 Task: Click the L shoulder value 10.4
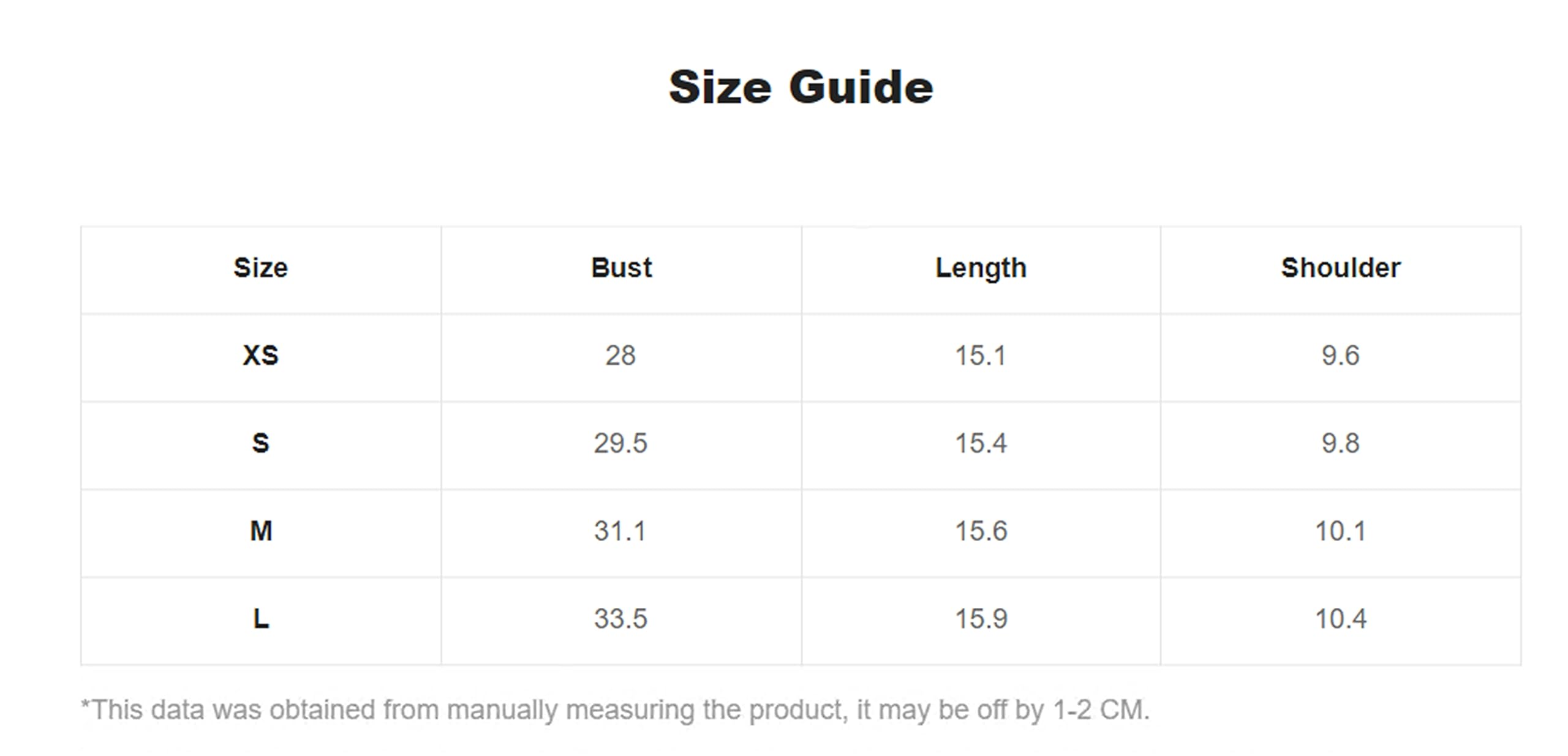pyautogui.click(x=1341, y=618)
